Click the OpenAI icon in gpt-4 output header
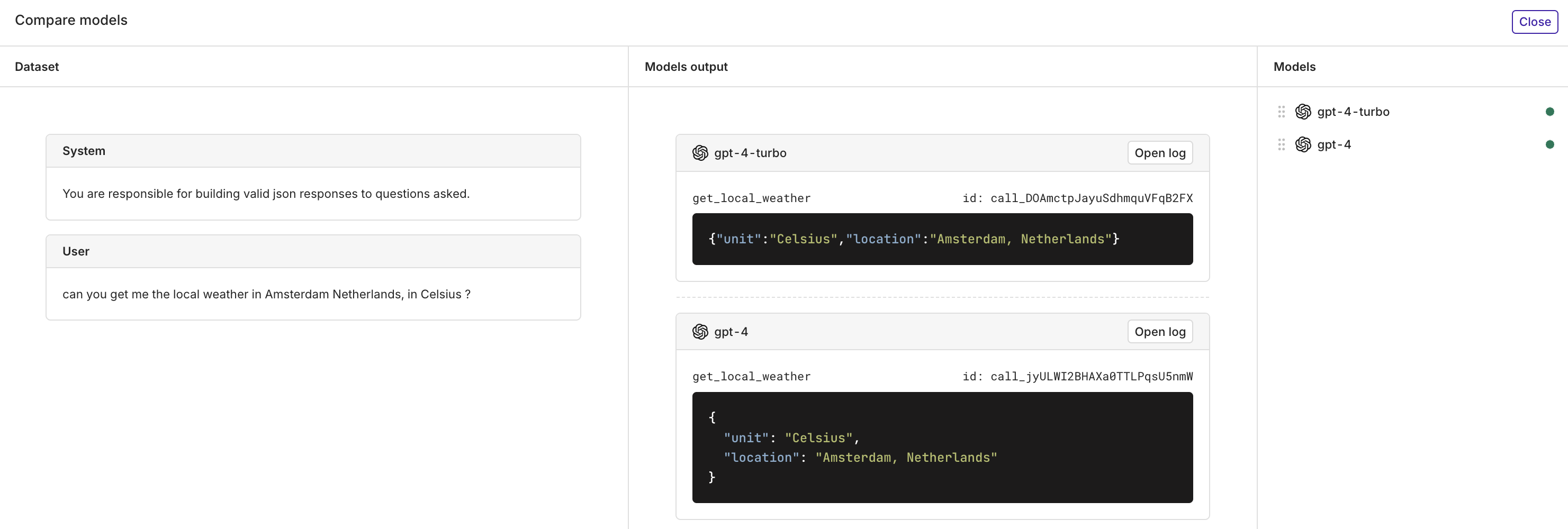1568x529 pixels. [x=700, y=332]
